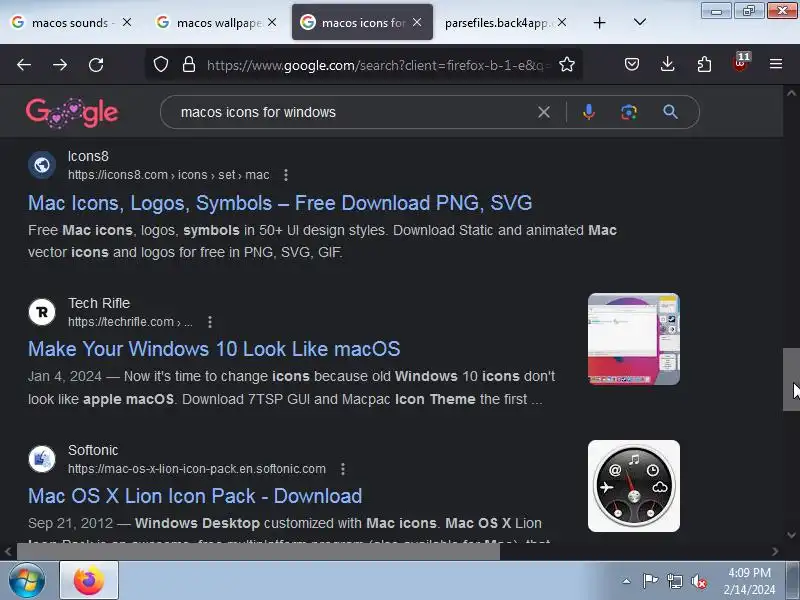Screen dimensions: 800x600
Task: Click the techrifle.com URL text
Action: tap(130, 322)
